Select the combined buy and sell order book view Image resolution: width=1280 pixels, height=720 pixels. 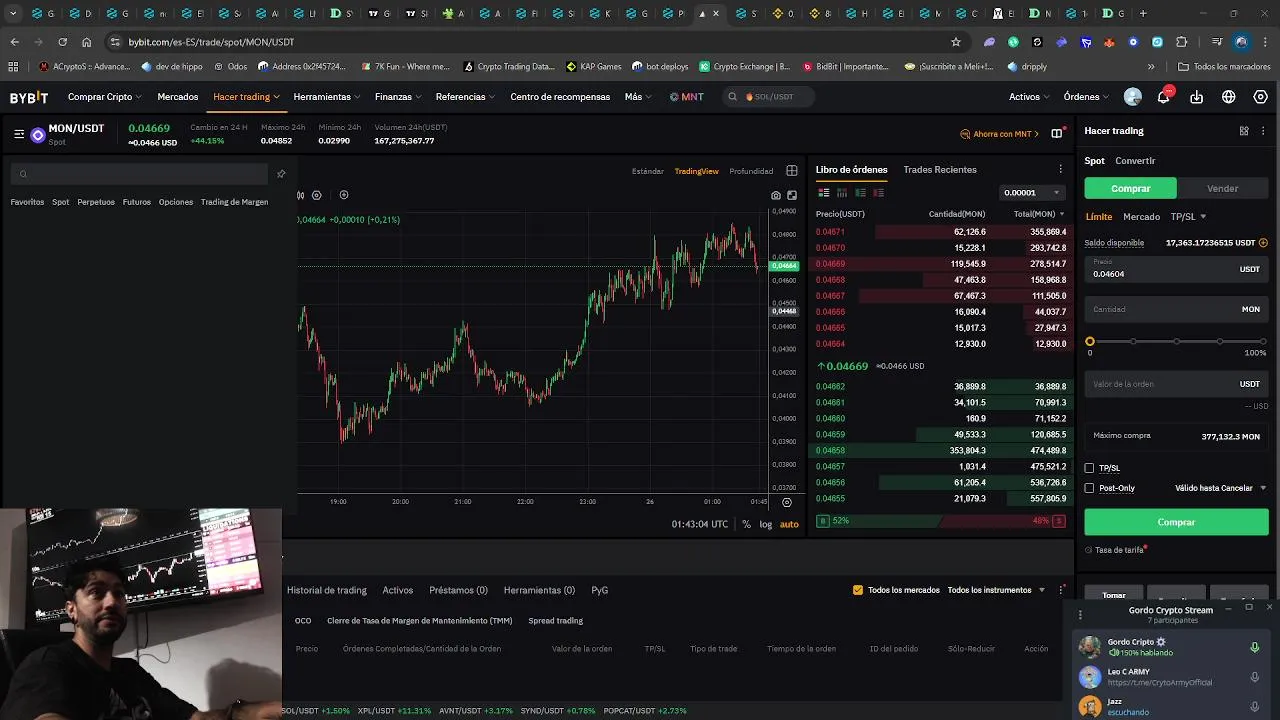click(x=824, y=193)
